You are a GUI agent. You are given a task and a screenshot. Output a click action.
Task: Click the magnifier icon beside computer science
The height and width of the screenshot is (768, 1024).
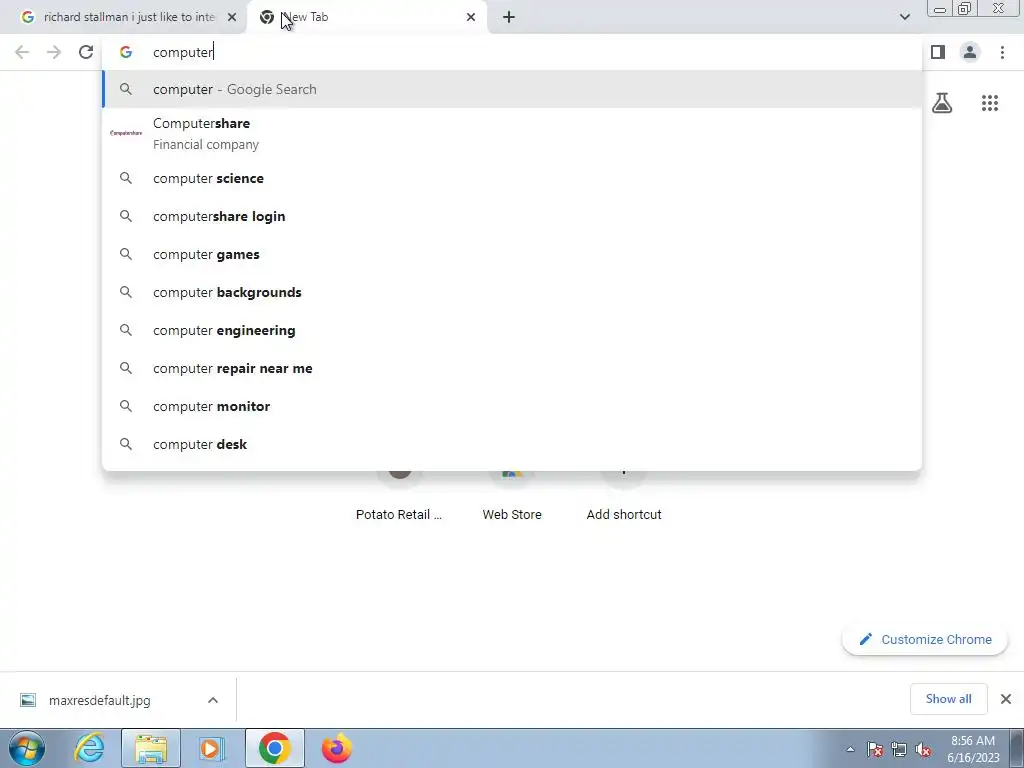(126, 178)
